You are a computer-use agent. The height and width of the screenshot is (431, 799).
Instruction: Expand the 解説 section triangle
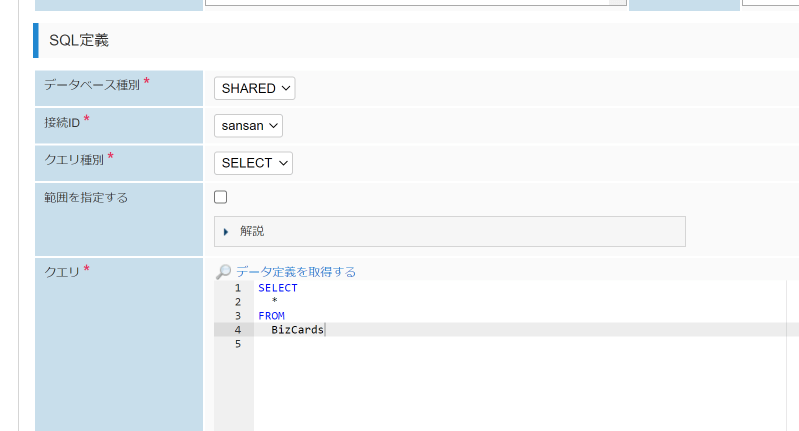click(x=227, y=231)
